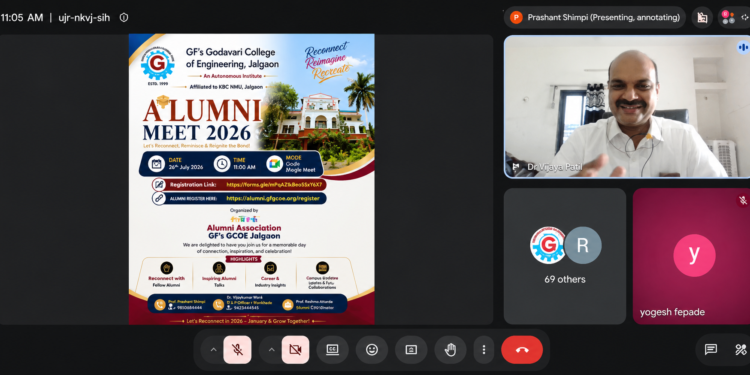Image resolution: width=750 pixels, height=375 pixels.
Task: Open the 69 others tile
Action: [565, 256]
